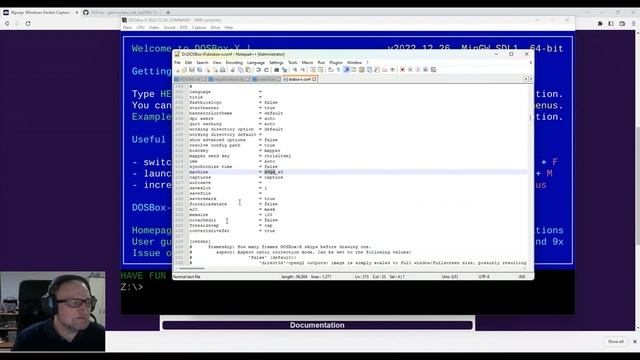Click the Save Recorded Macro icon
Screen dimensions: 640x360
[433, 70]
